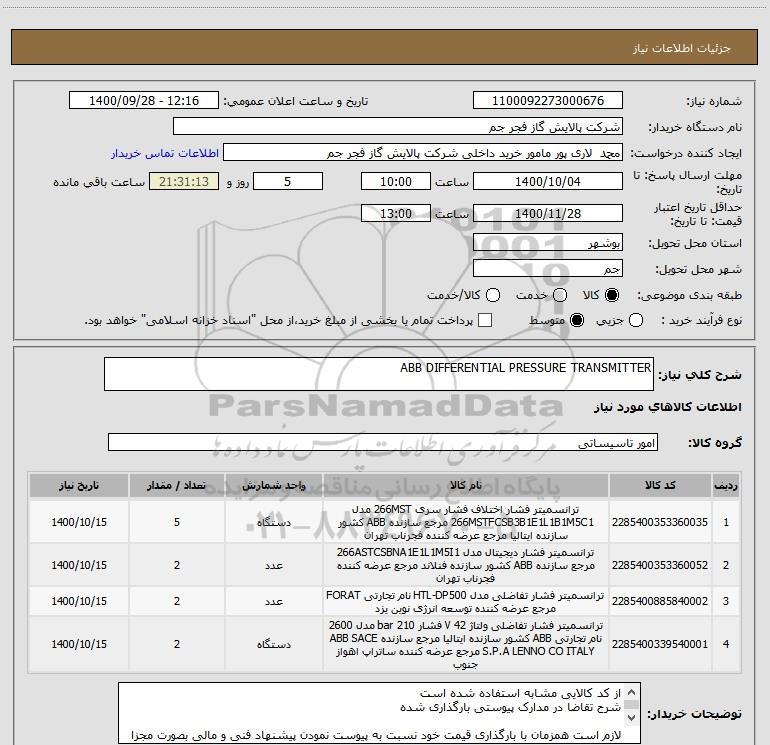Select the کالا radio button
The image size is (770, 745).
[x=612, y=295]
